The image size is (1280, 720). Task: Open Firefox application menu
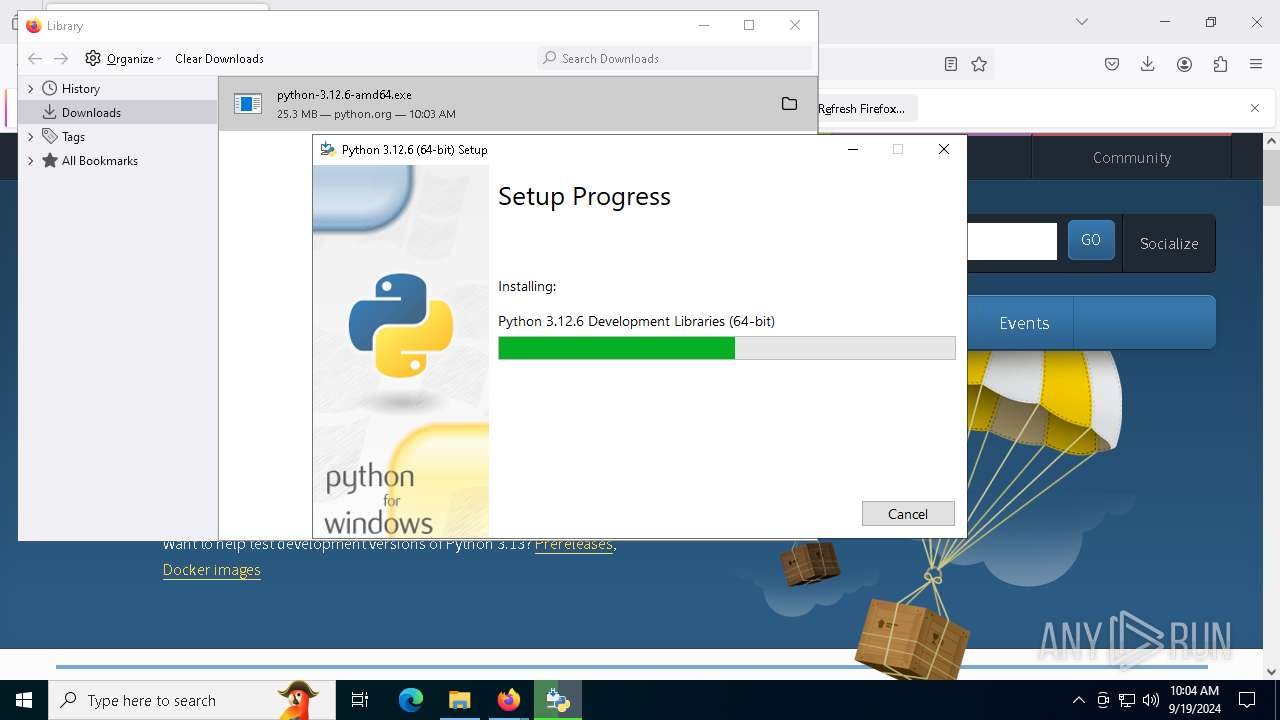click(1256, 64)
